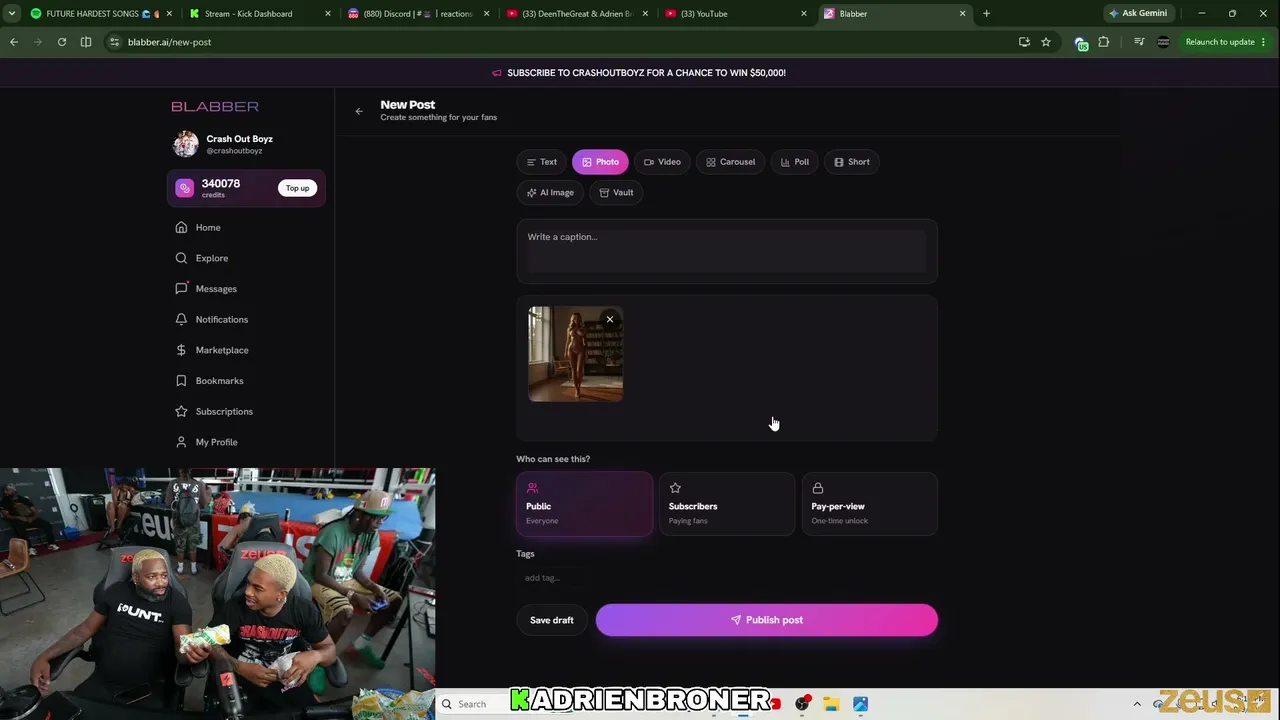Viewport: 1280px width, 720px height.
Task: Click the Notifications bell icon
Action: click(x=181, y=319)
